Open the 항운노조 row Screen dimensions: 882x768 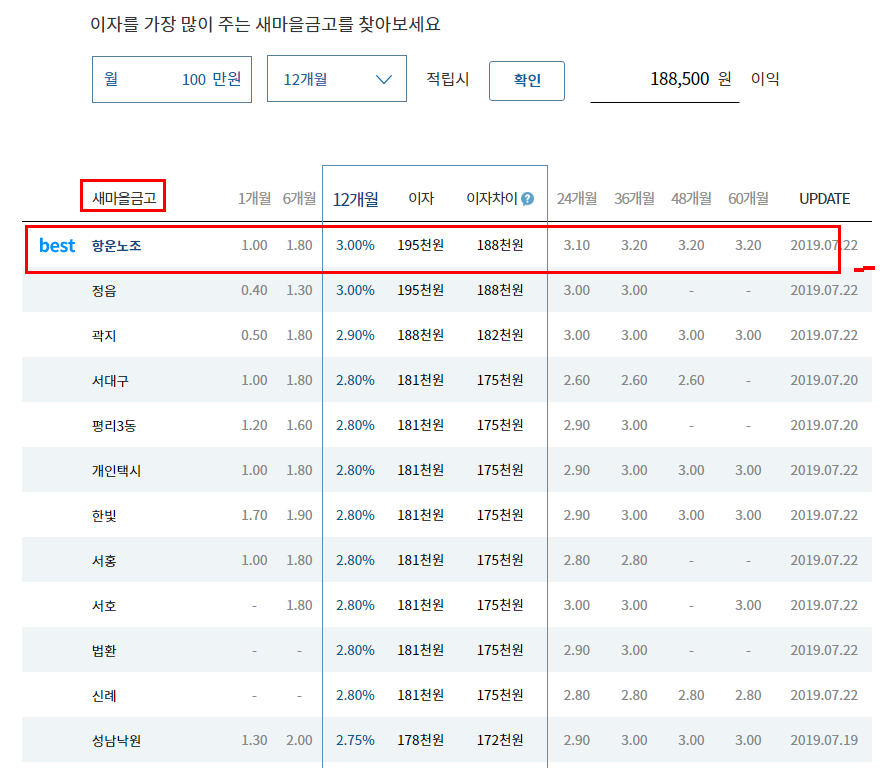[x=447, y=245]
